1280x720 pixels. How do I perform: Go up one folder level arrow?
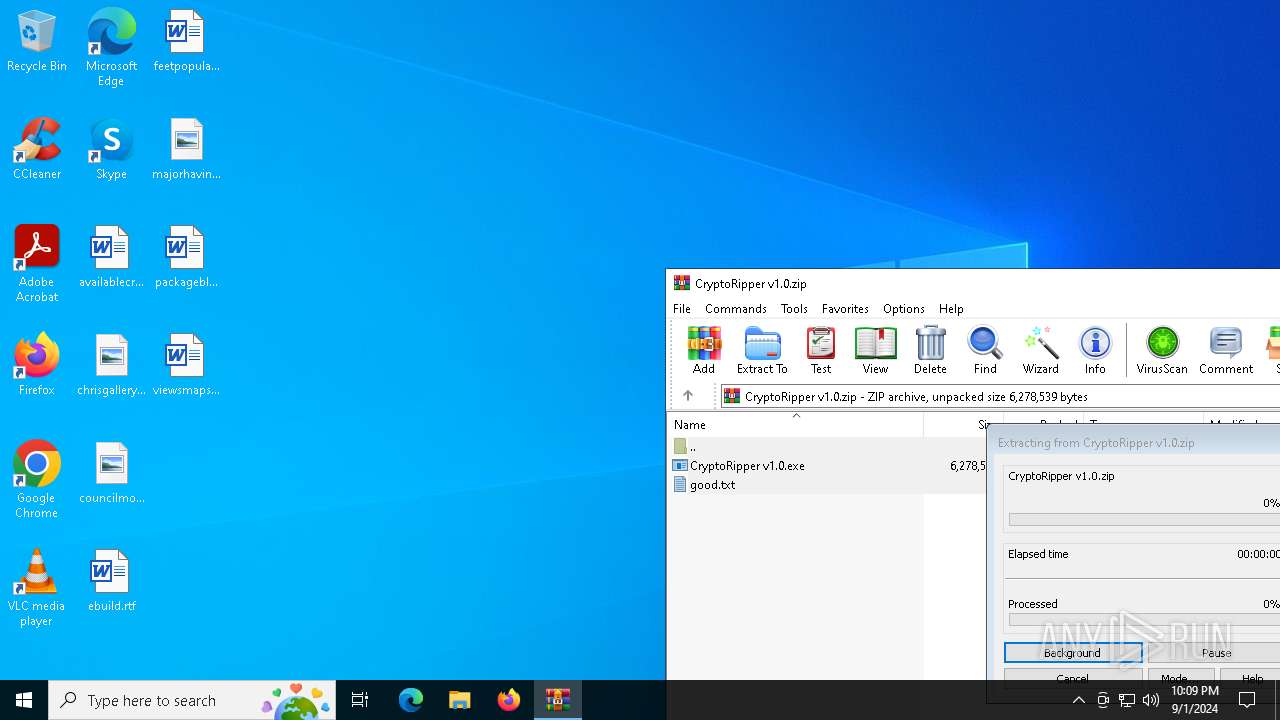click(x=688, y=396)
